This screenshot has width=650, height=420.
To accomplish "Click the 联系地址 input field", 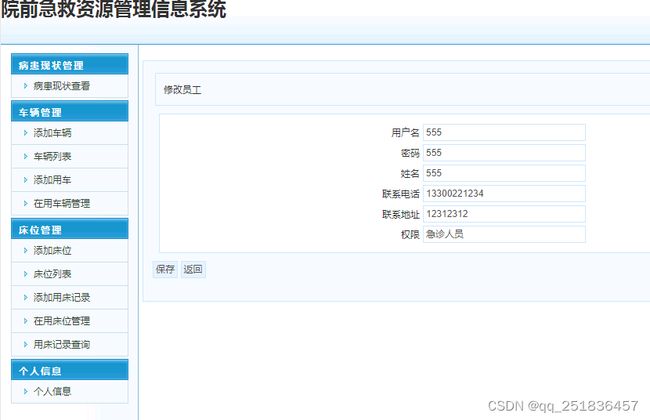I will point(504,214).
